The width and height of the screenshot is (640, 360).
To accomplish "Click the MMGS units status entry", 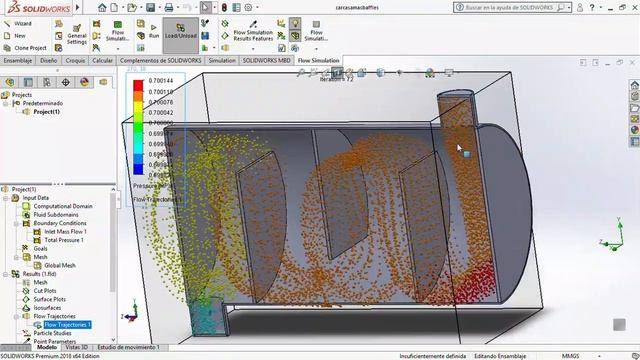I will 570,356.
